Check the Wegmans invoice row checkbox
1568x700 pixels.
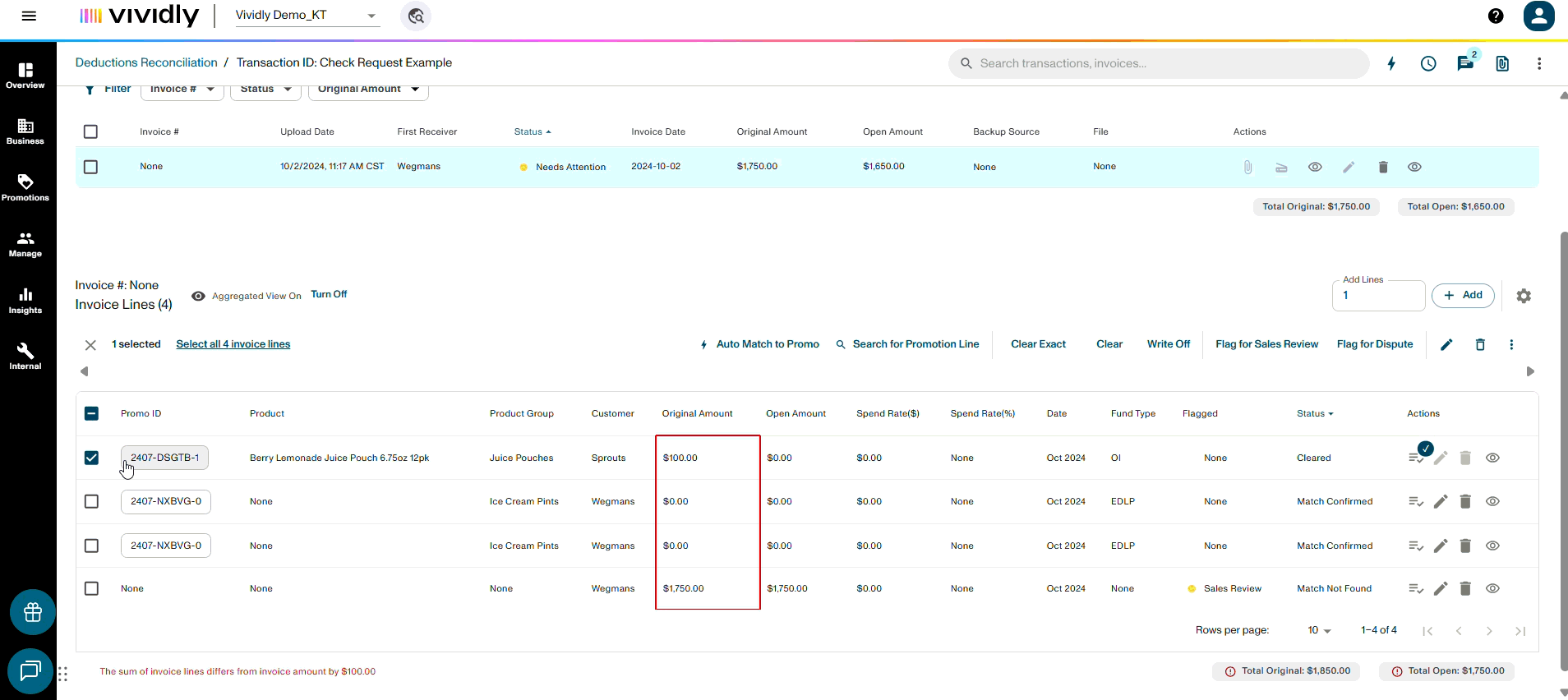91,167
